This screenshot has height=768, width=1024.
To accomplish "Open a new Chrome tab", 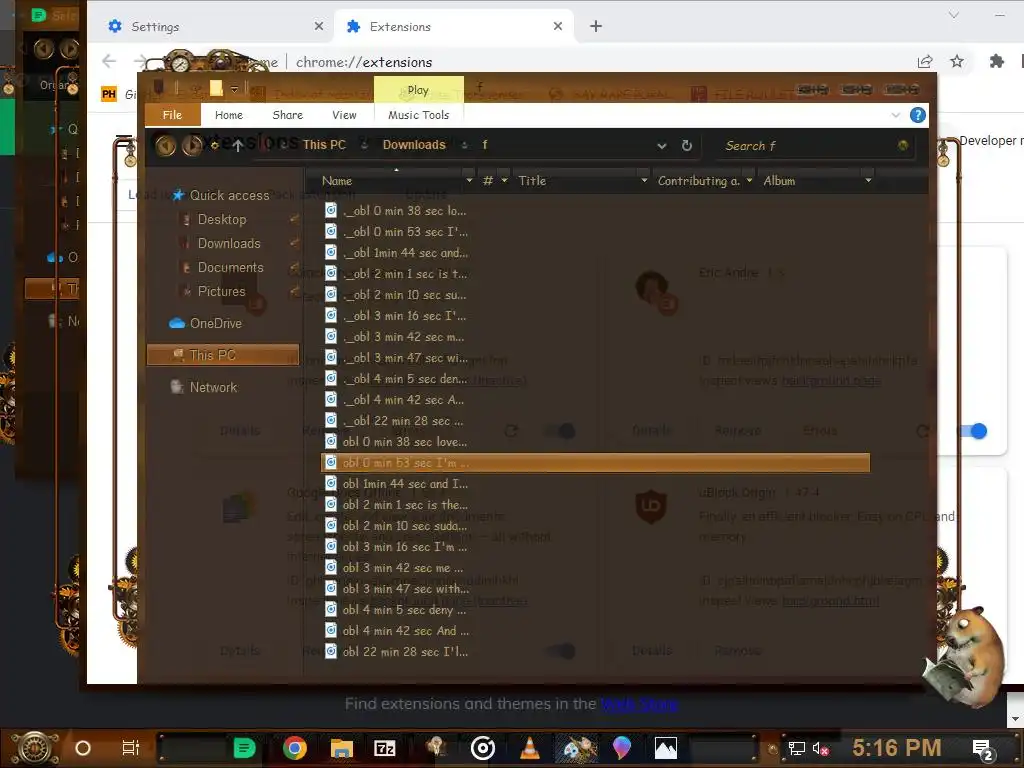I will [596, 26].
